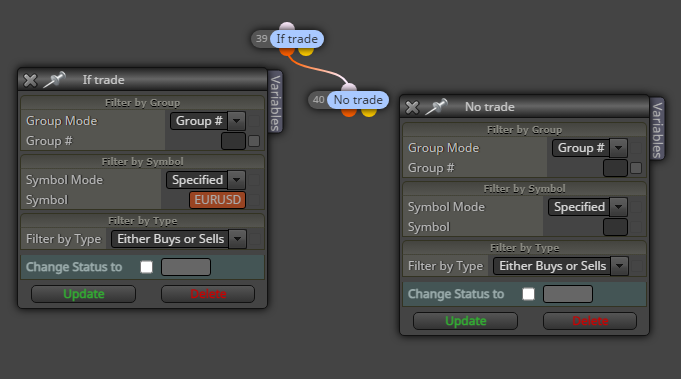This screenshot has height=379, width=681.
Task: Click yellow output dot of If trade node
Action: point(306,52)
